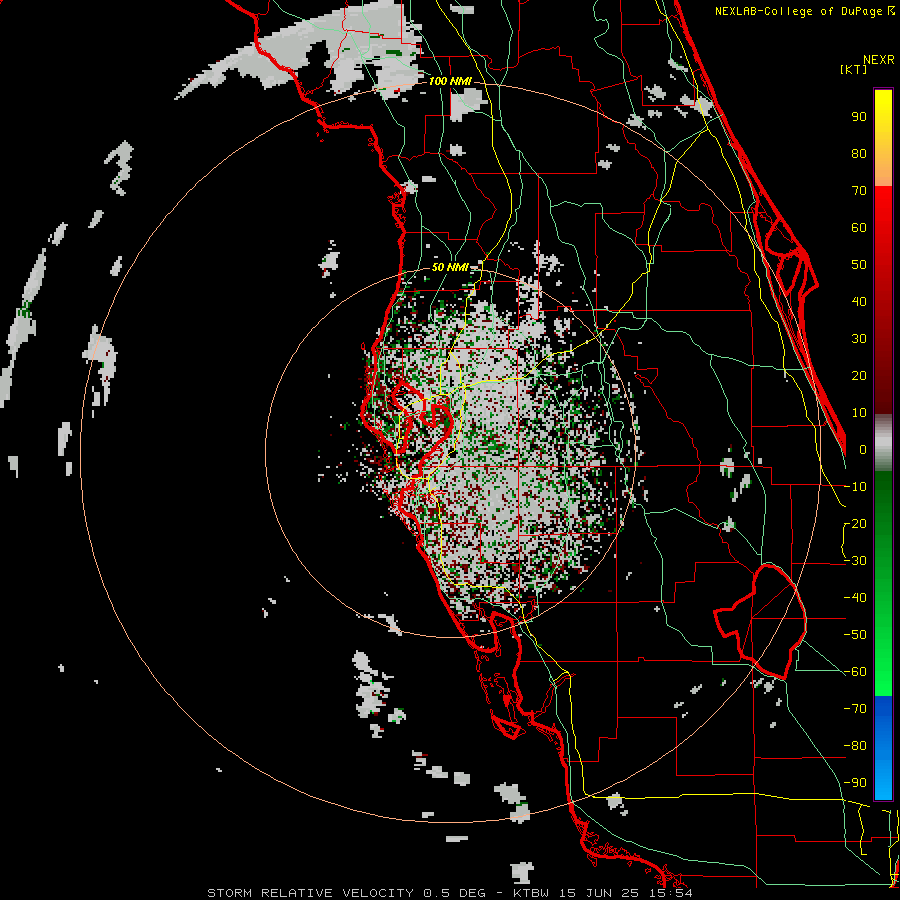Click the [KT] units label
This screenshot has height=900, width=900.
click(x=854, y=69)
